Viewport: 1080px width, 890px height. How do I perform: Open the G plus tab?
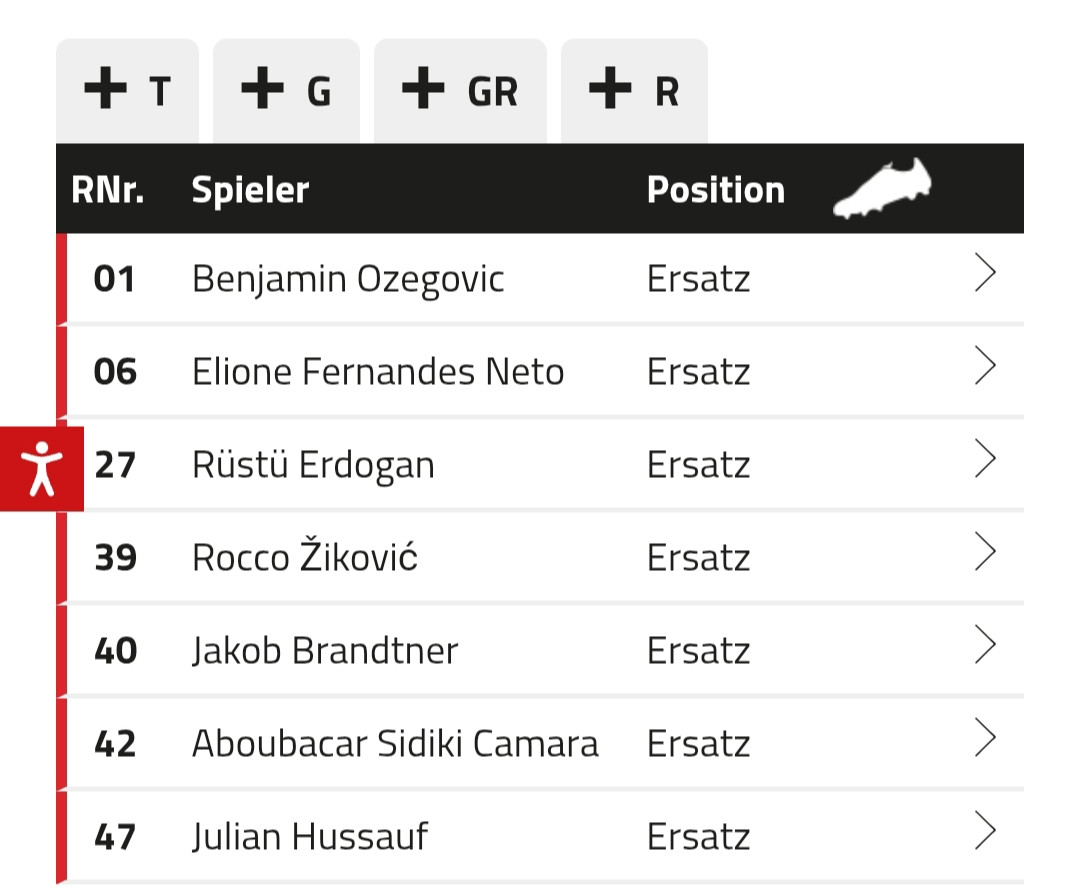point(286,91)
